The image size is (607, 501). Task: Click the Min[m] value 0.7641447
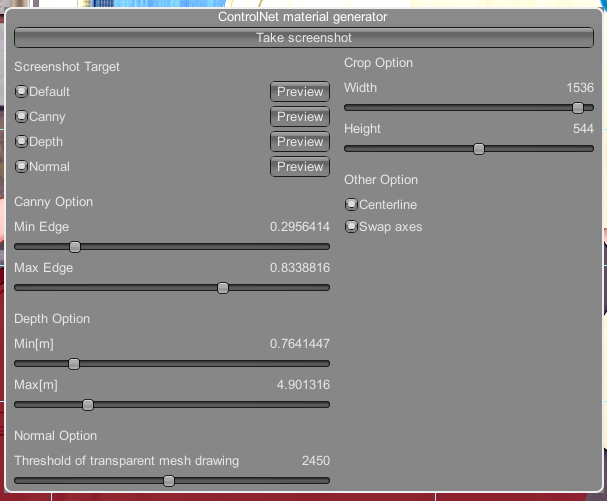(x=300, y=343)
